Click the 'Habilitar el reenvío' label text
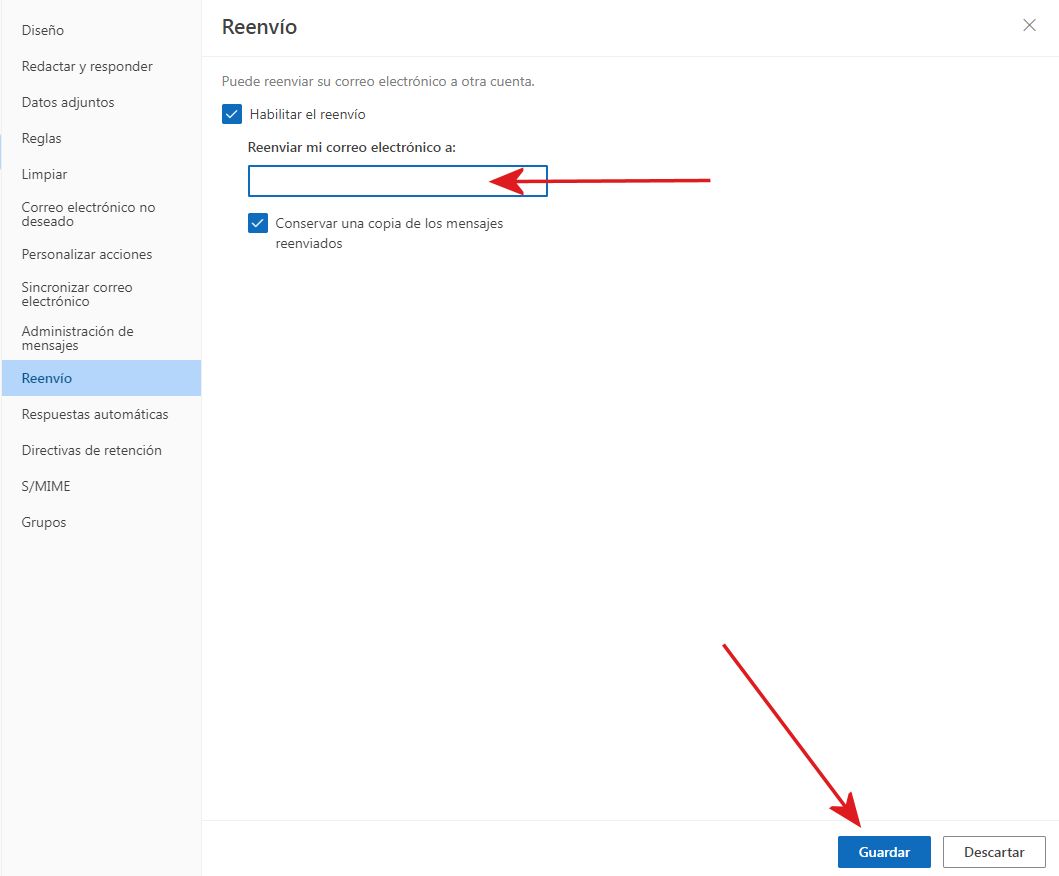Image resolution: width=1059 pixels, height=876 pixels. 307,114
